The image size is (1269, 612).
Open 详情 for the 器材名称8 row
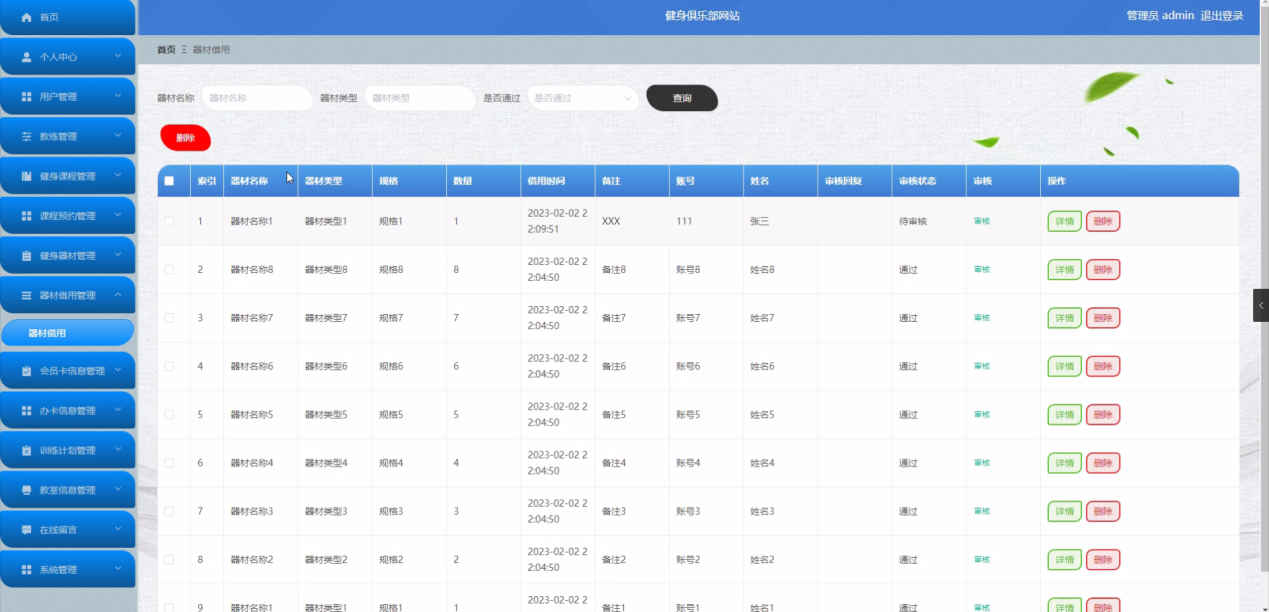1064,270
